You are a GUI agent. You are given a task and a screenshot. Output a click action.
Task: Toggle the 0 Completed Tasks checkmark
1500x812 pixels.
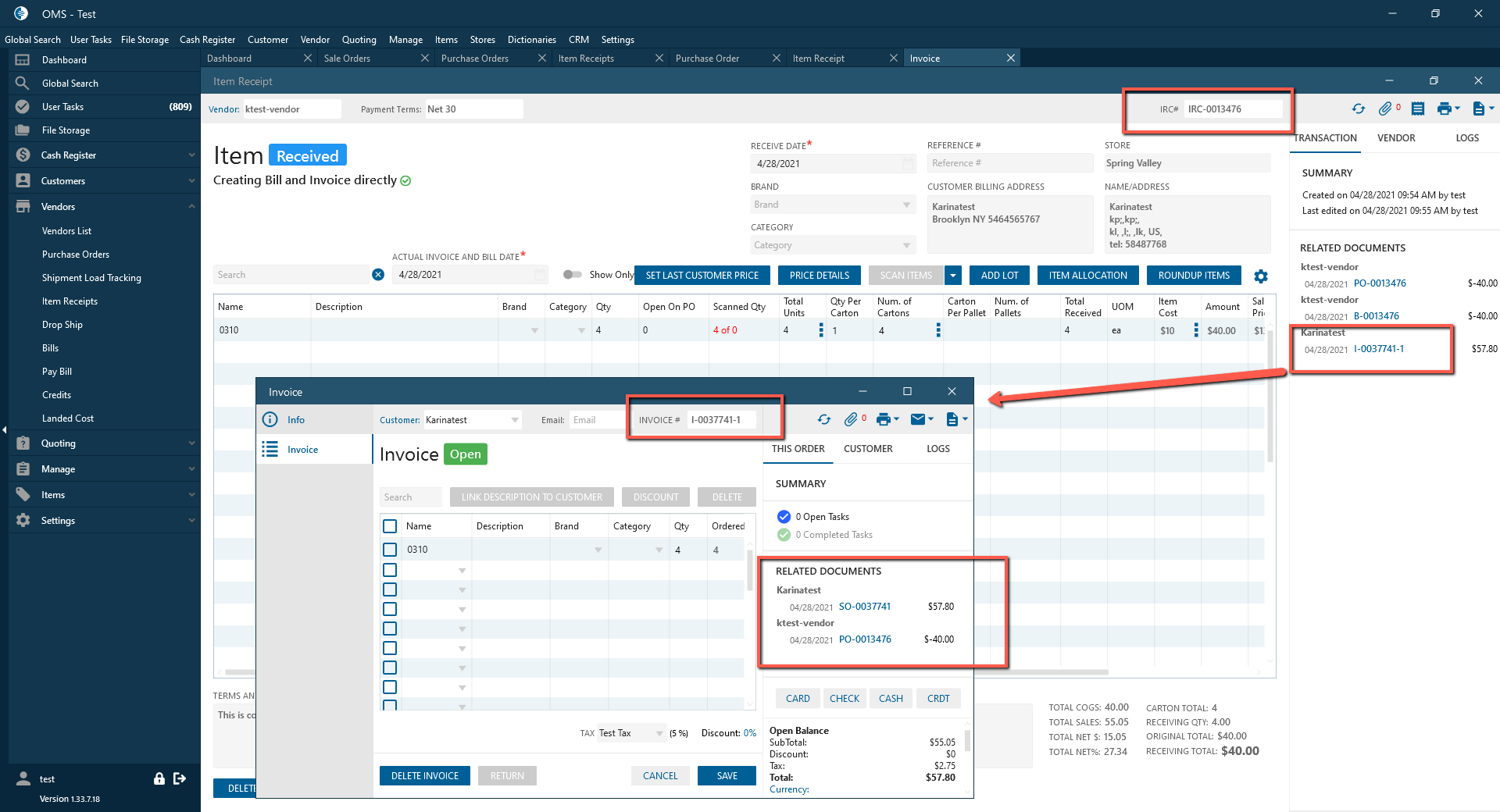click(x=784, y=535)
